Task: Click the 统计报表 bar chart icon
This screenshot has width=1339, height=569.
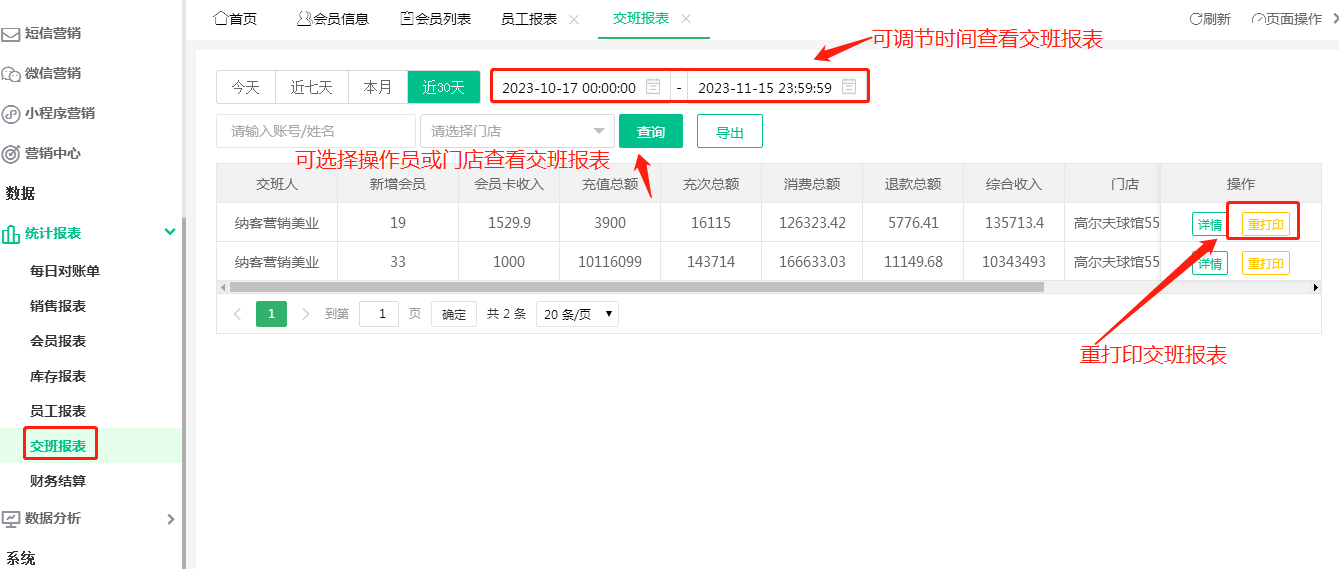Action: [10, 234]
